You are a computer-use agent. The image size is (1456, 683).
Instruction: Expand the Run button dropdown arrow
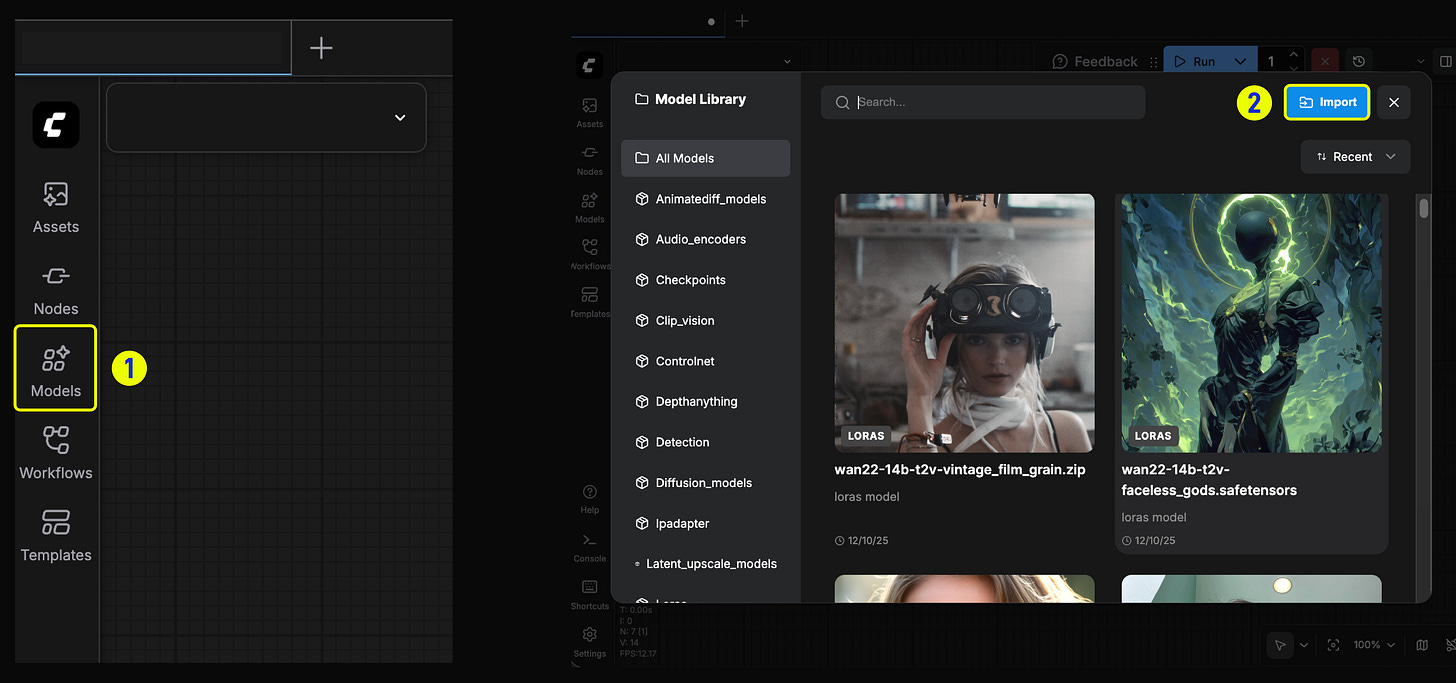(1240, 61)
